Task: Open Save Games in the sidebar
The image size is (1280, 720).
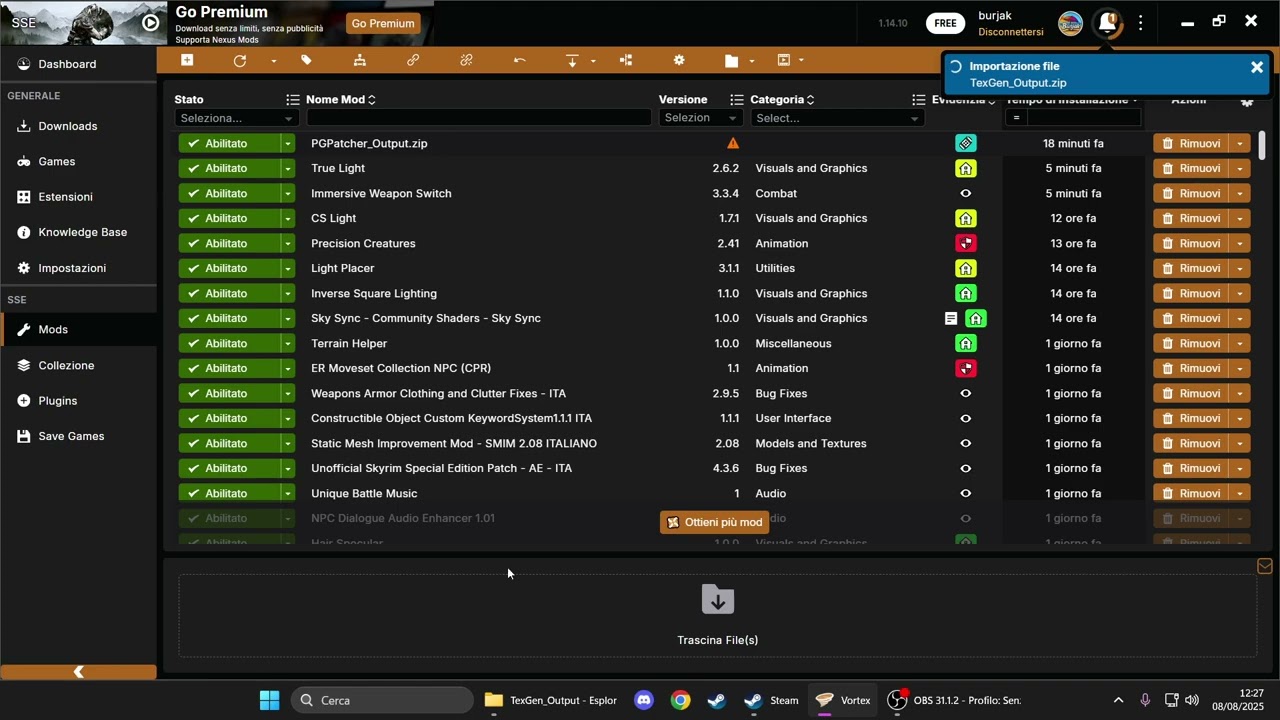Action: (x=78, y=436)
